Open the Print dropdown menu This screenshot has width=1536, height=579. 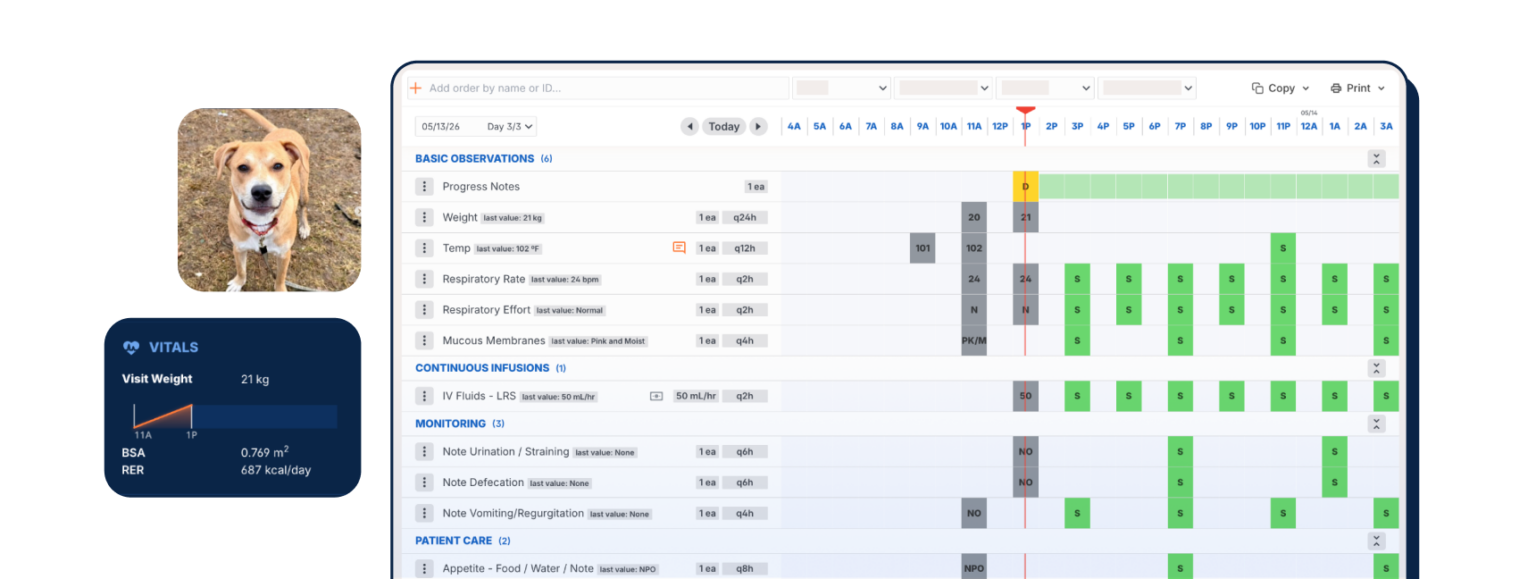1358,88
